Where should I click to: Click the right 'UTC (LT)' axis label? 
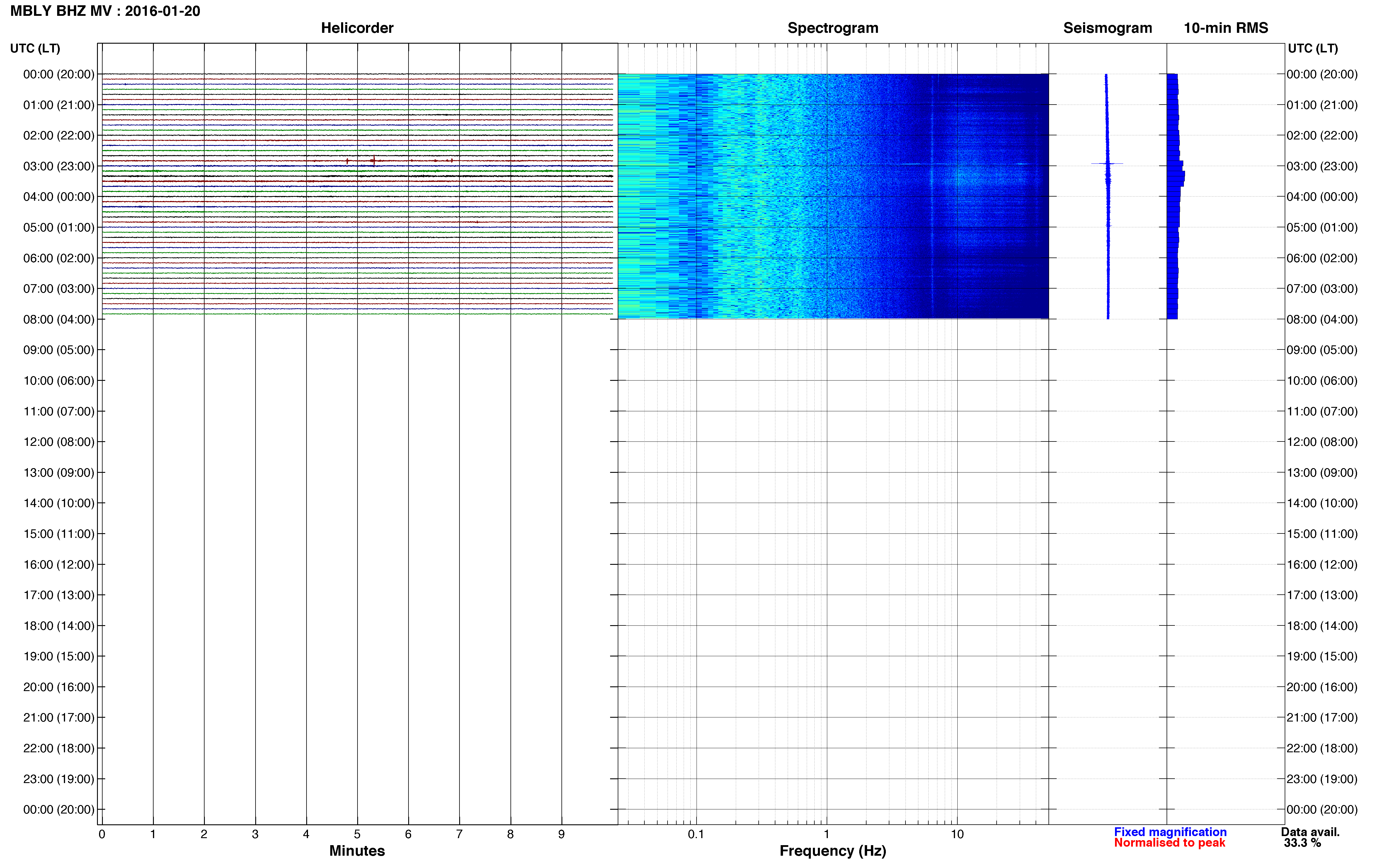1313,48
